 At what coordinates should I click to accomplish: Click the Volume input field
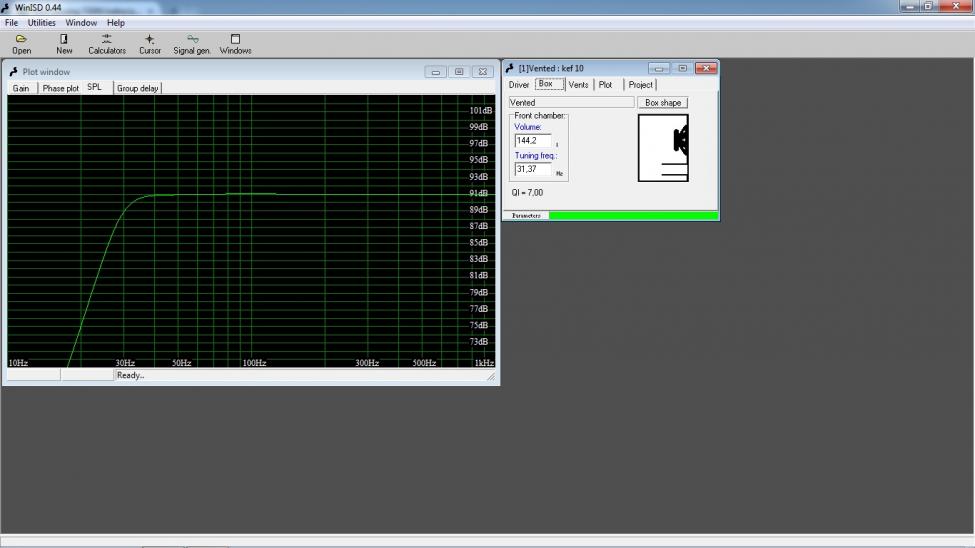pos(533,141)
